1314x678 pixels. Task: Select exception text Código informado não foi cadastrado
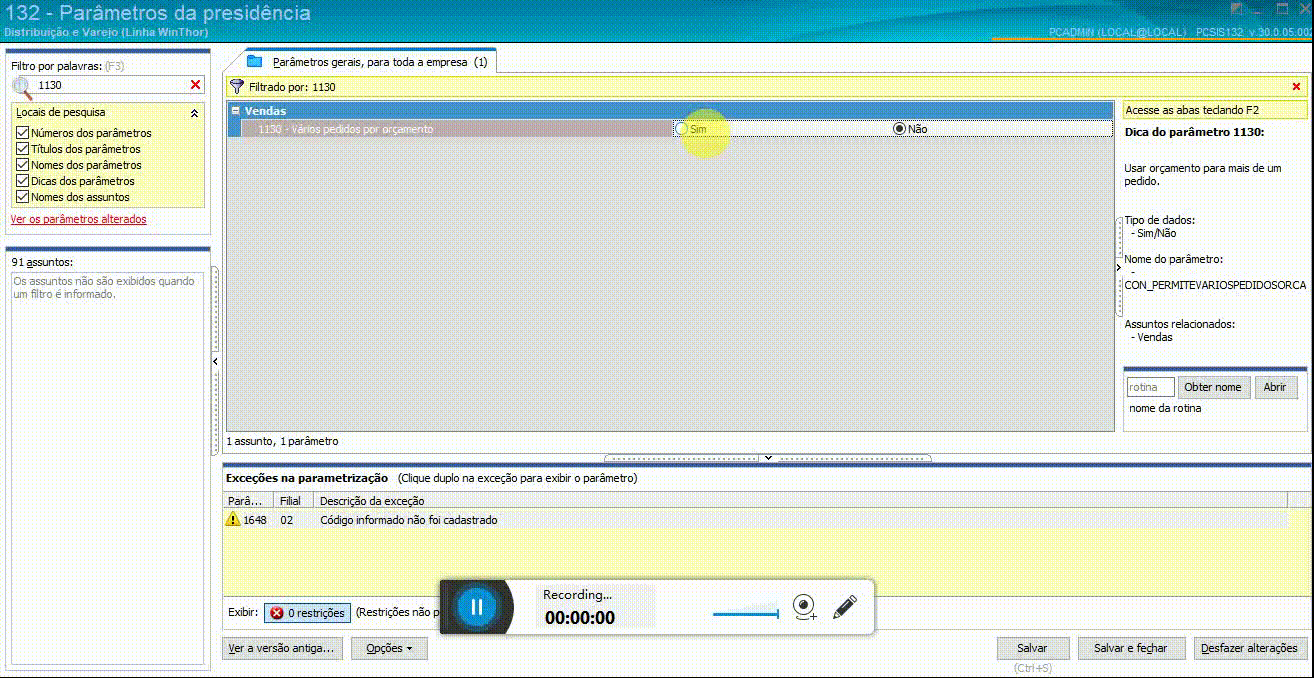pyautogui.click(x=408, y=520)
